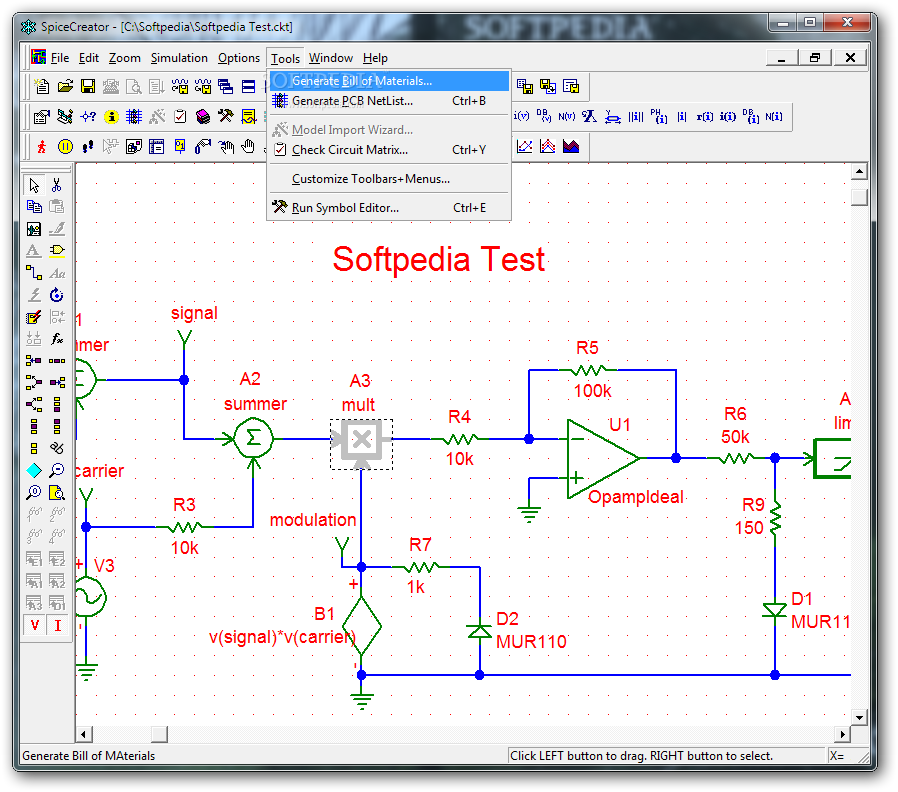Click the cascade windows toolbar icon

click(226, 86)
